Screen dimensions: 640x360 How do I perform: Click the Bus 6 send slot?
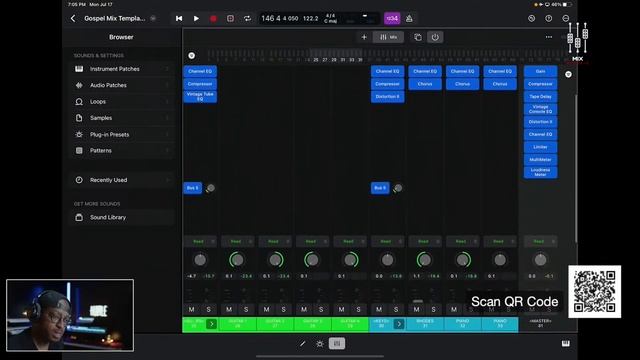pos(380,188)
